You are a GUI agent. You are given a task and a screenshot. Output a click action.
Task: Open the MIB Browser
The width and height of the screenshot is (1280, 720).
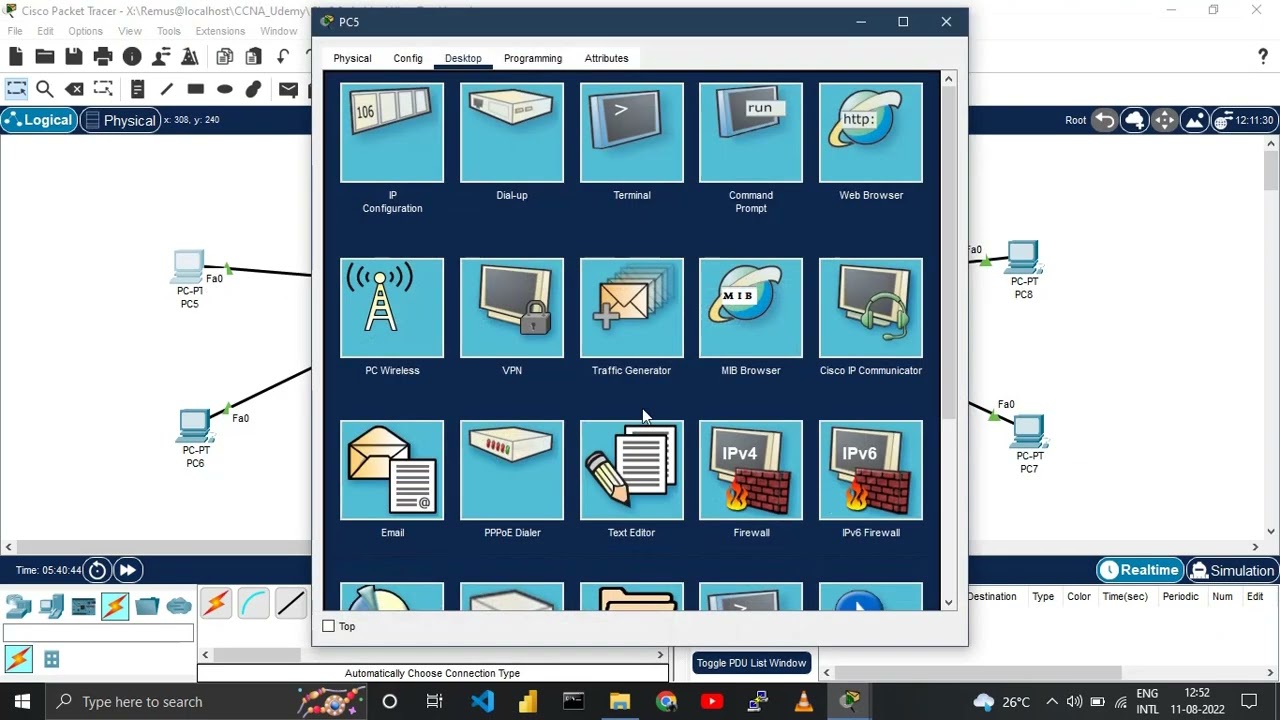[751, 308]
